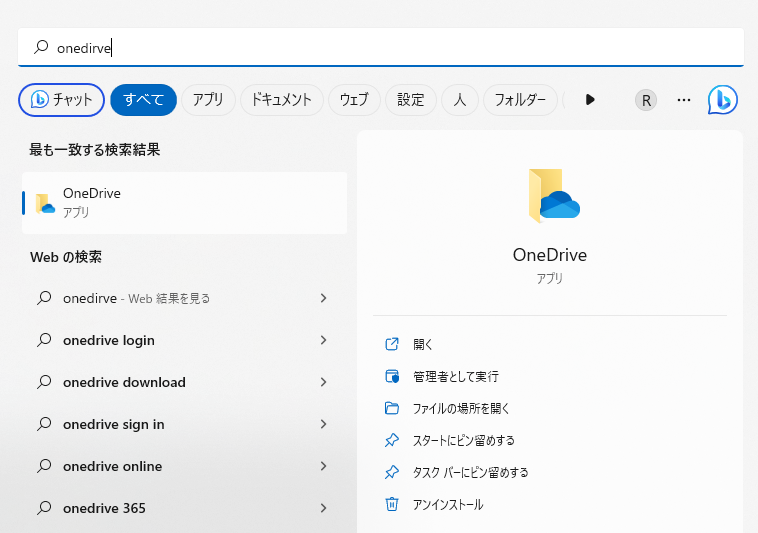Expand the onedirve Web results chevron
This screenshot has height=533, width=758.
coord(323,298)
